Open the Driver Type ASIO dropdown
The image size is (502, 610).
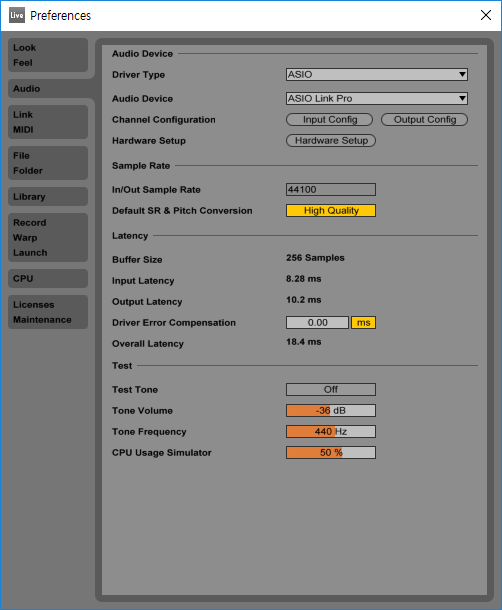tap(377, 74)
